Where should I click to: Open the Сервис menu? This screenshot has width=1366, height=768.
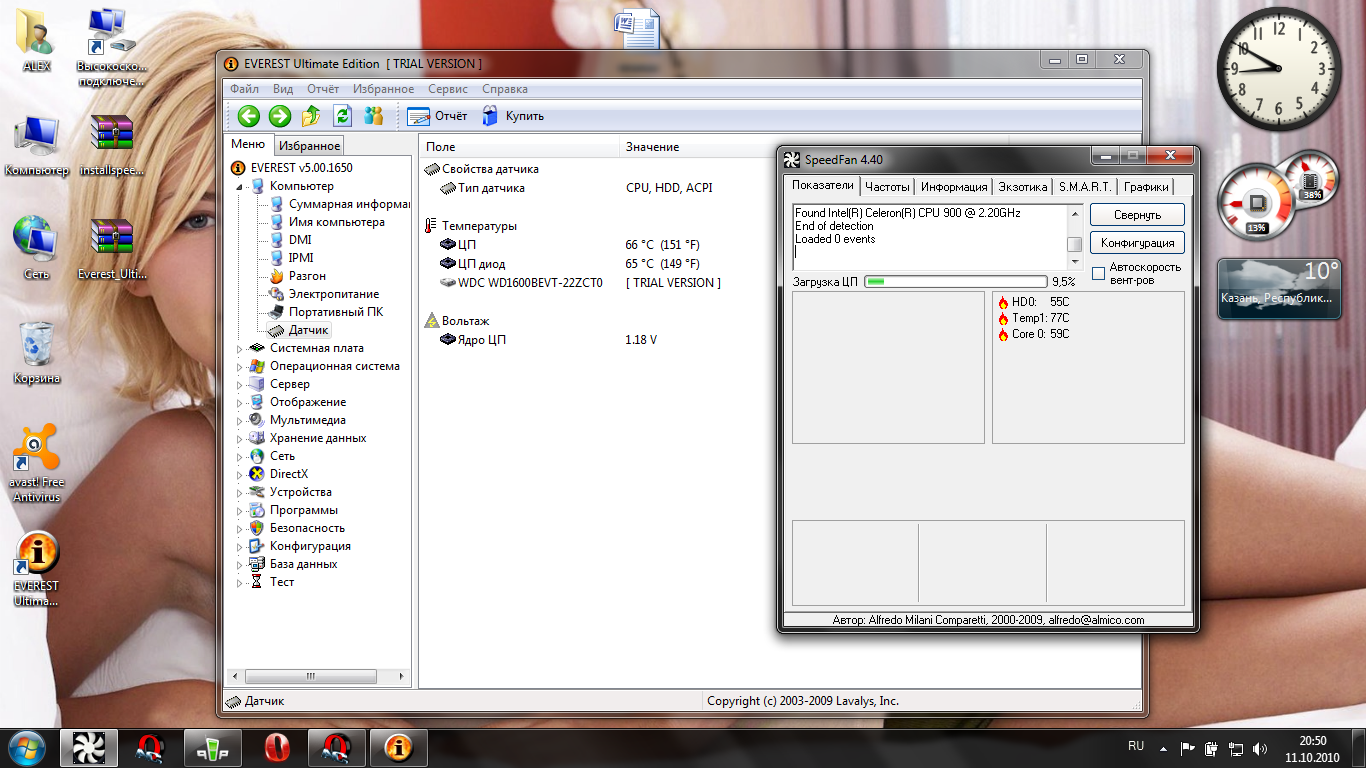pyautogui.click(x=448, y=89)
